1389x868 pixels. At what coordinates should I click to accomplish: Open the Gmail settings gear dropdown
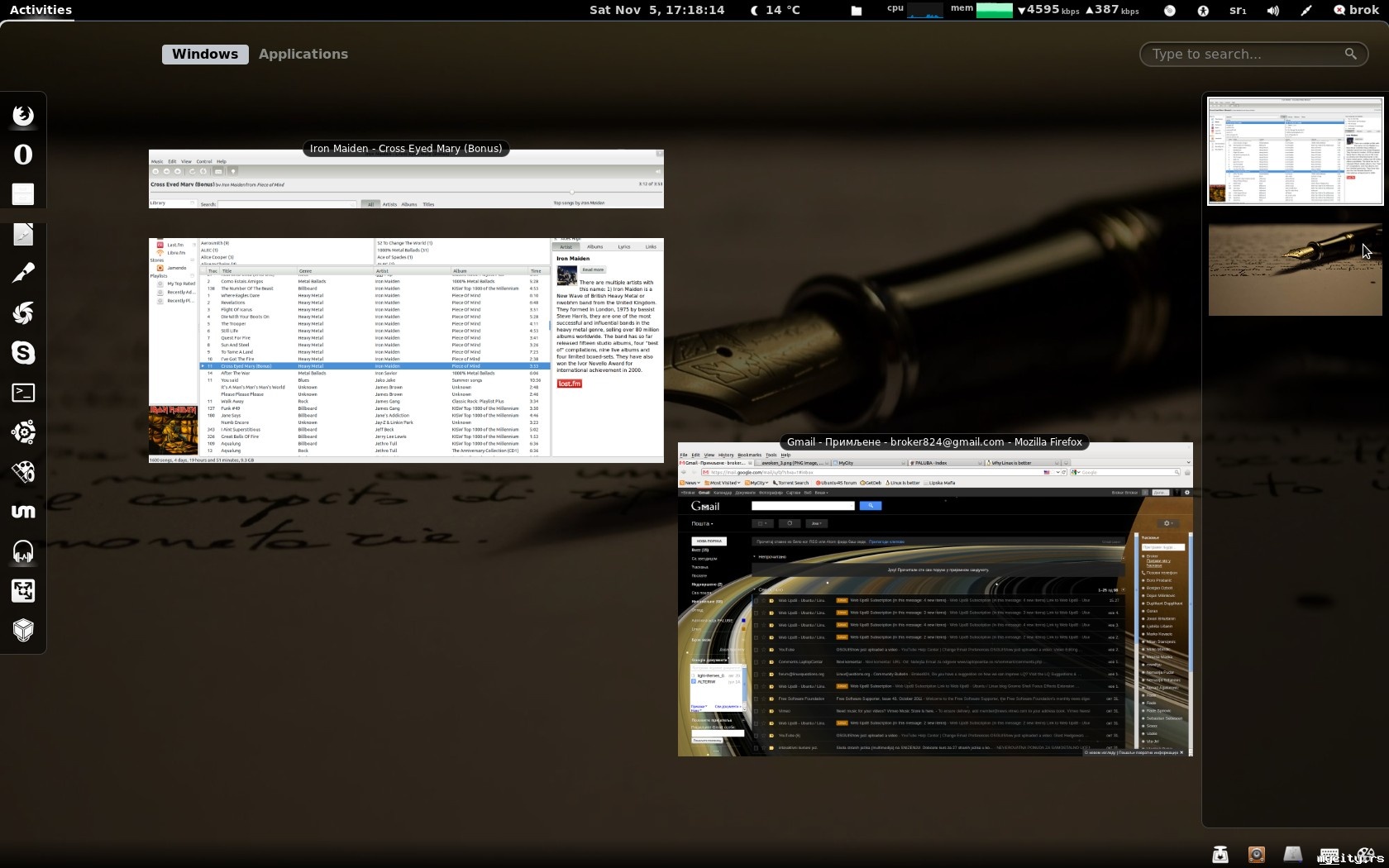click(1168, 523)
